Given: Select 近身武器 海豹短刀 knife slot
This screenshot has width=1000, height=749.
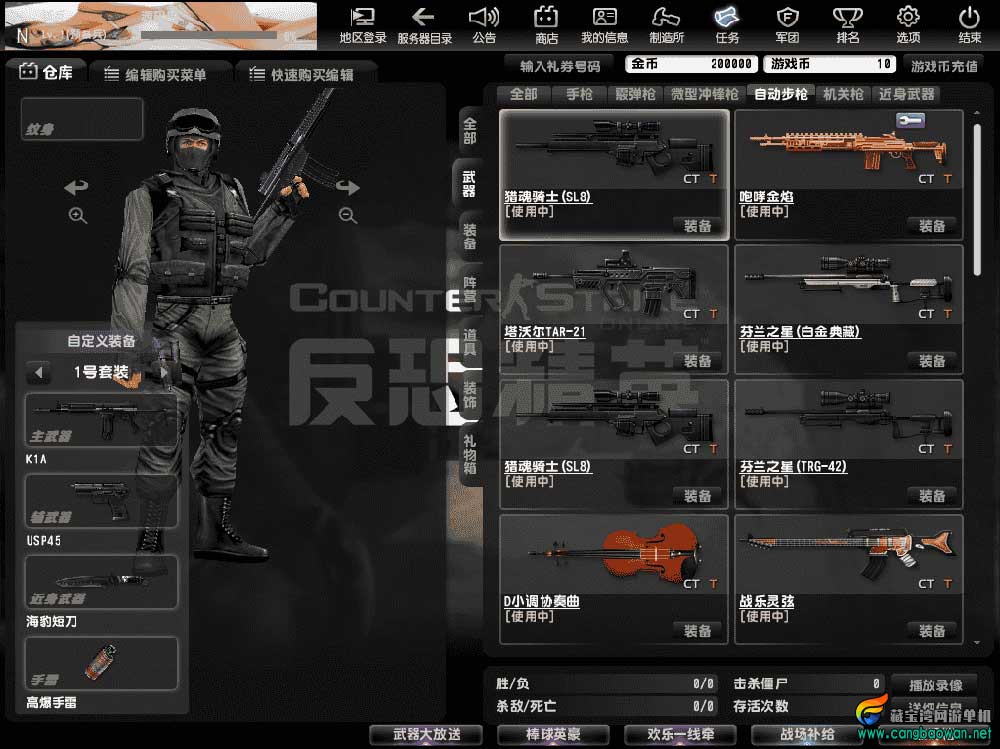Looking at the screenshot, I should click(101, 582).
